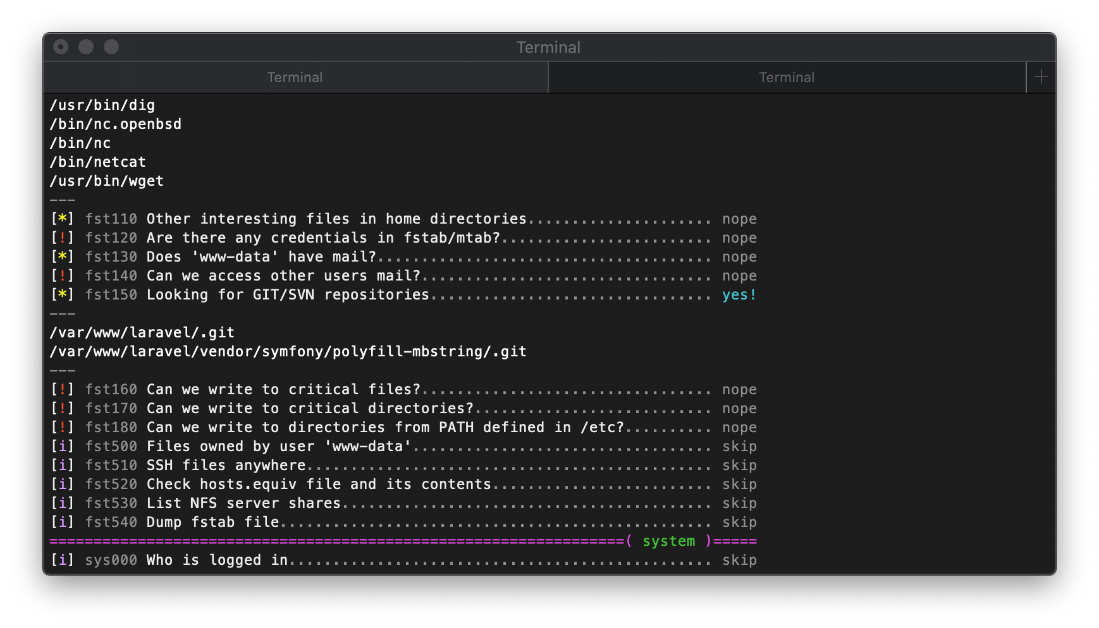Click the /bin/nc.openbsd output line
This screenshot has height=628, width=1099.
[114, 123]
